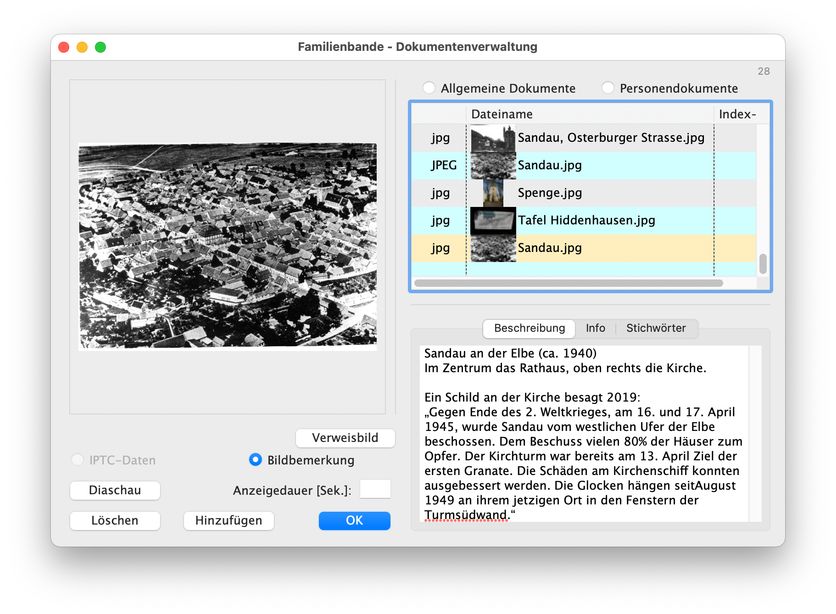Click the Sandau, Osterburger Strasse.jpg thumbnail
This screenshot has width=836, height=614.
pos(492,138)
